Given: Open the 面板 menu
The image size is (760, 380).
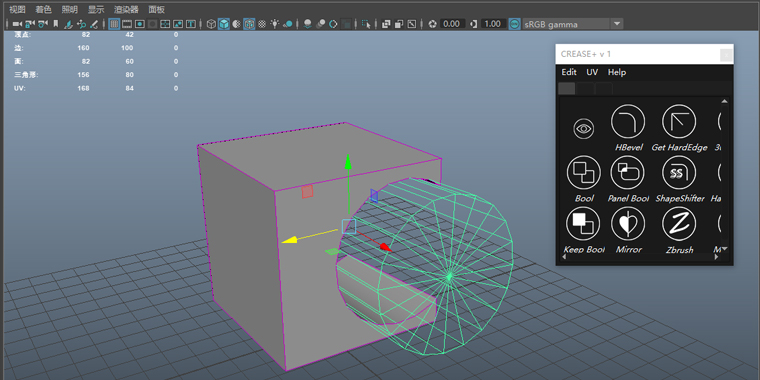Looking at the screenshot, I should pos(156,9).
